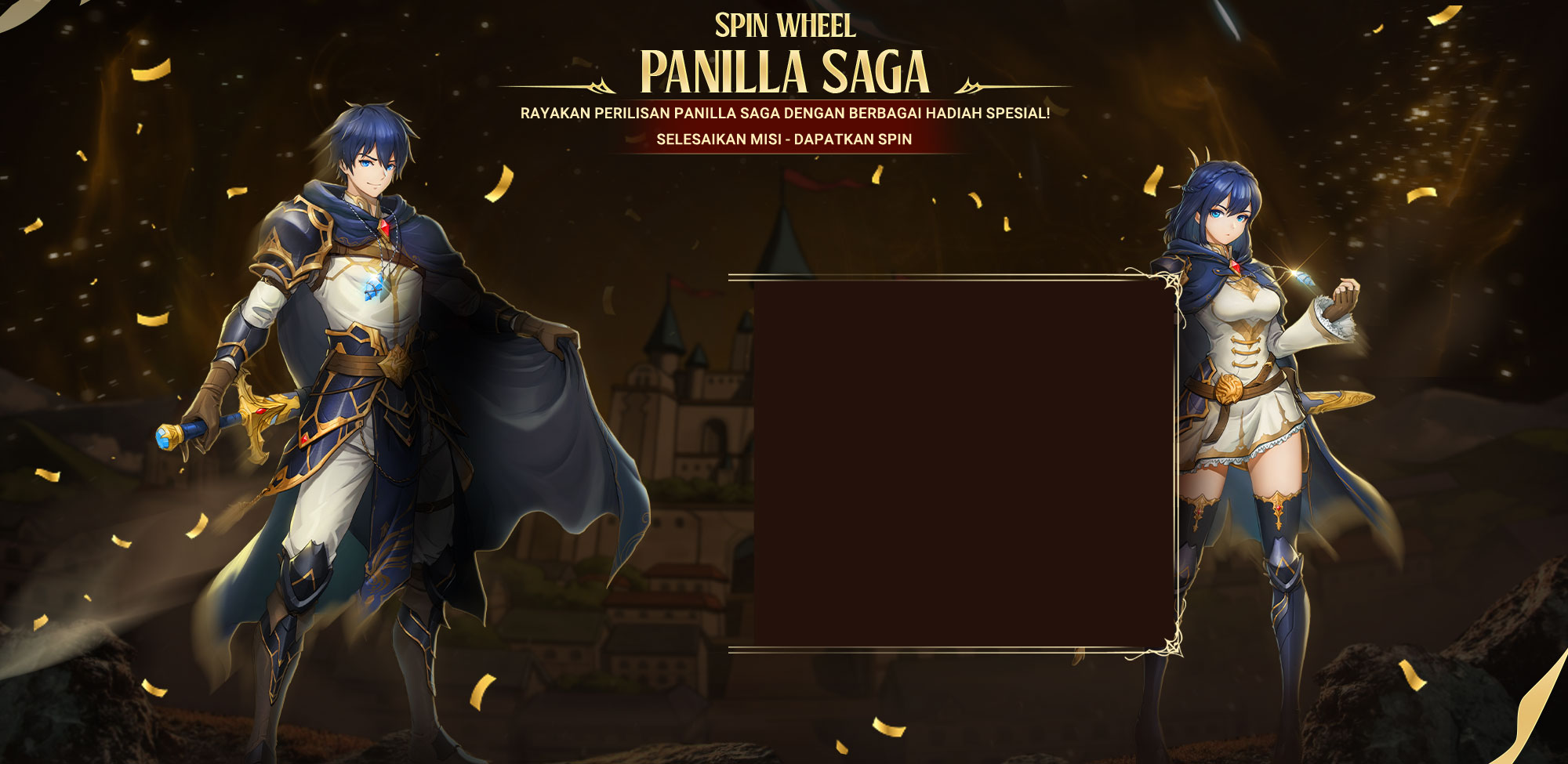Click the golden dagger sheath at girl's hip
The image size is (1568, 764).
tap(1338, 401)
